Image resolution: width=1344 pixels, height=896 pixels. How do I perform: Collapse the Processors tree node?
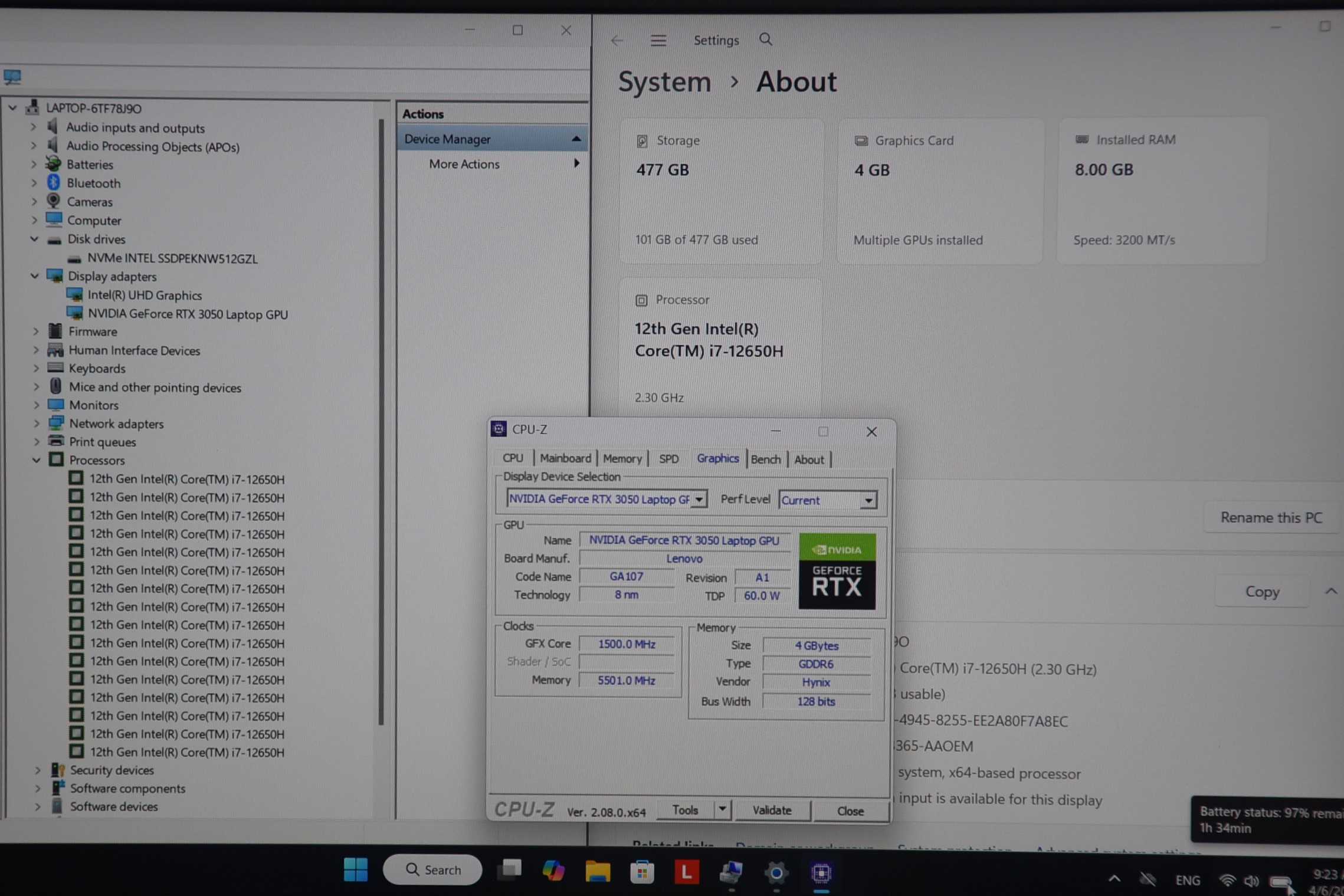coord(36,460)
